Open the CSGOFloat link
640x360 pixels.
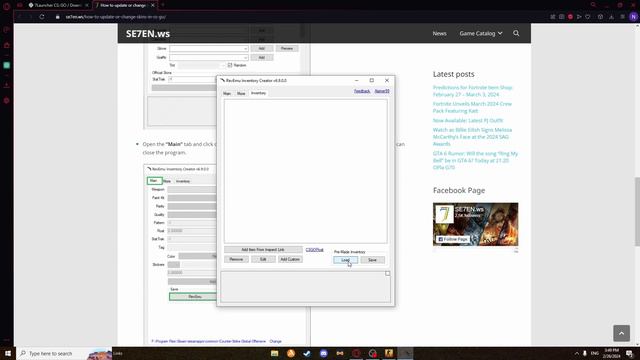(314, 249)
